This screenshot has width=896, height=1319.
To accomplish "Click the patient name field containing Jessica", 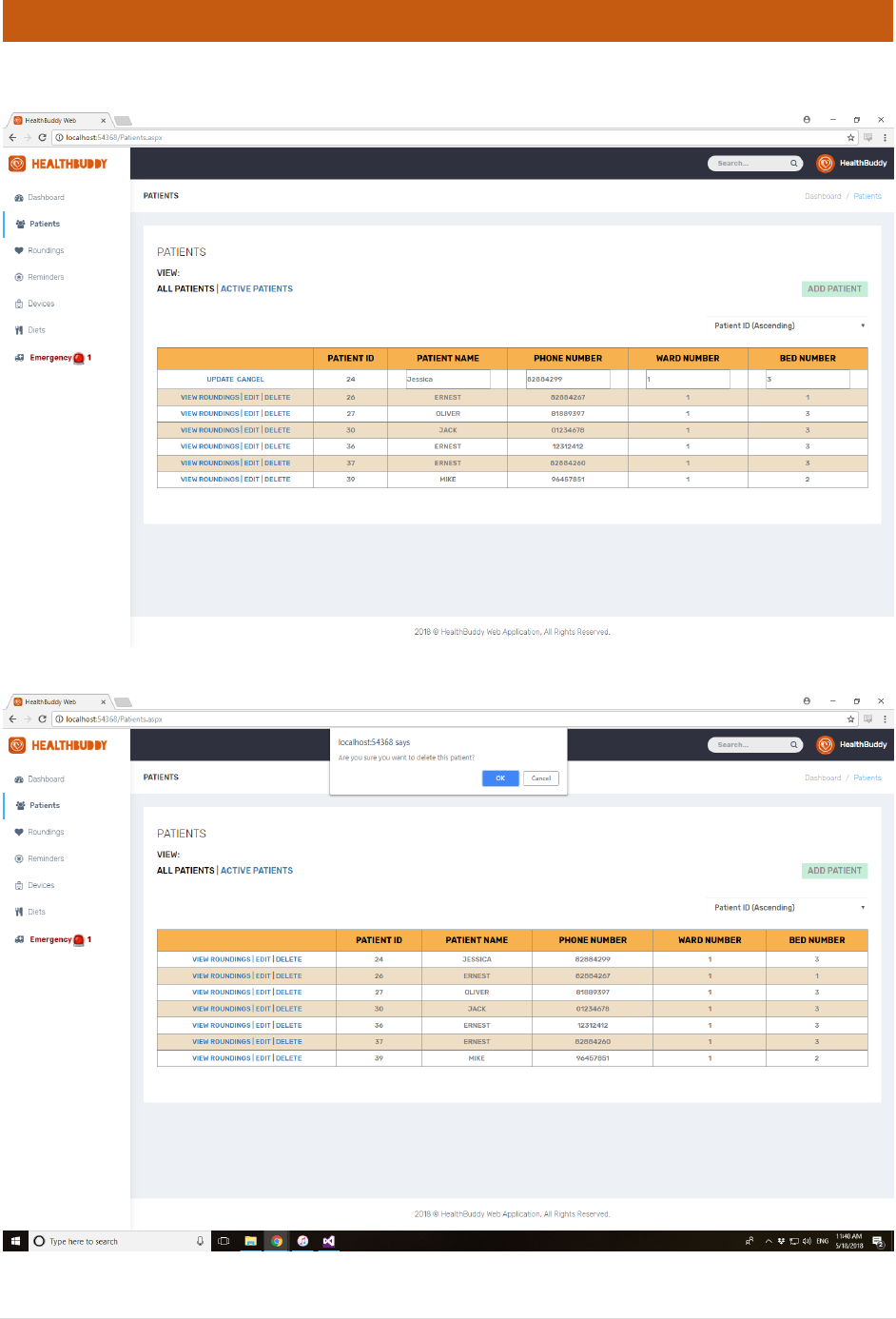I will point(448,379).
